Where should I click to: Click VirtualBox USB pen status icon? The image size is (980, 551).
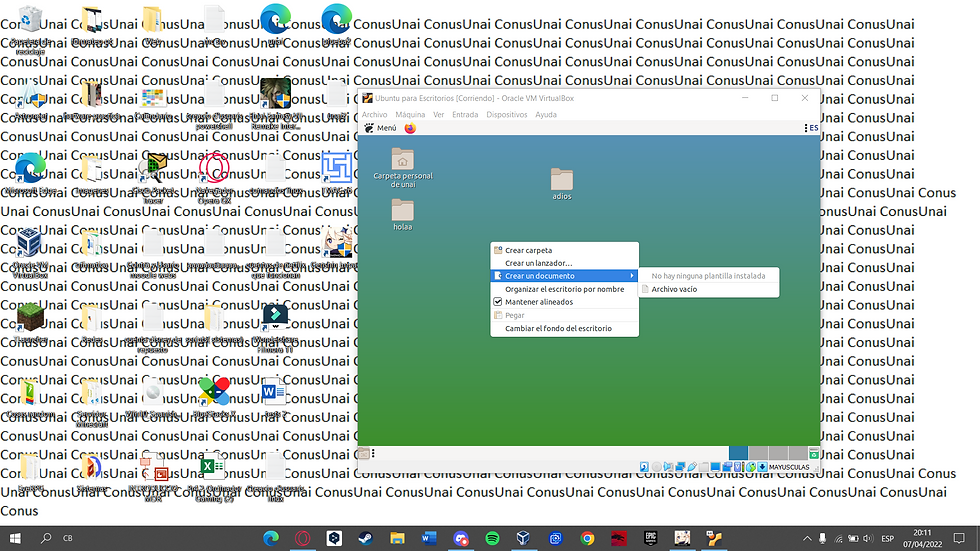692,467
